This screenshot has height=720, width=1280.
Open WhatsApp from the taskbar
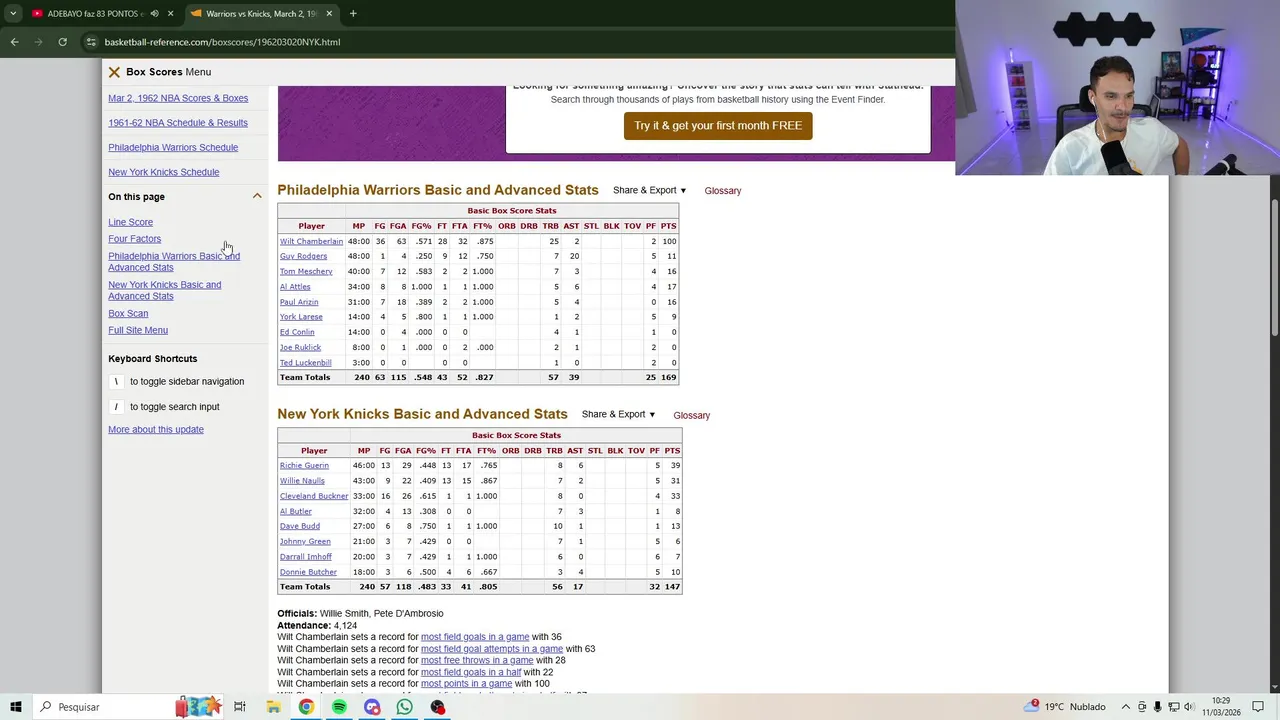tap(405, 707)
